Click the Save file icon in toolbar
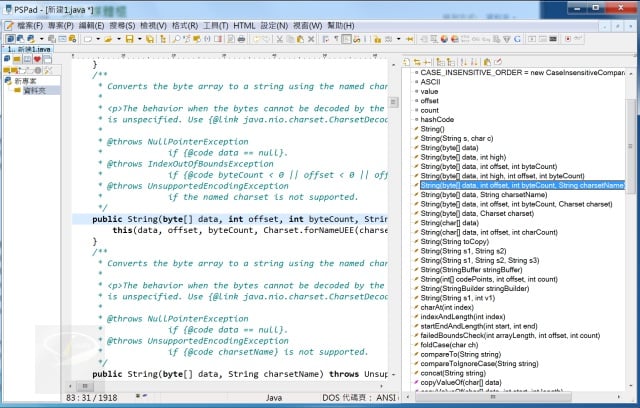 (x=127, y=39)
